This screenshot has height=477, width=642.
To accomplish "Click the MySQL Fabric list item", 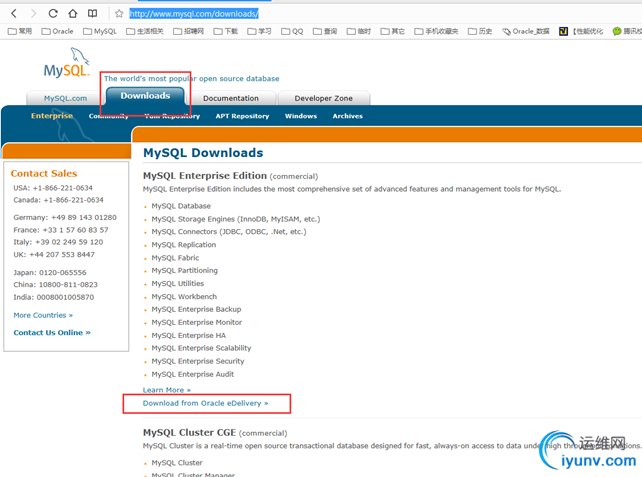I will 175,258.
